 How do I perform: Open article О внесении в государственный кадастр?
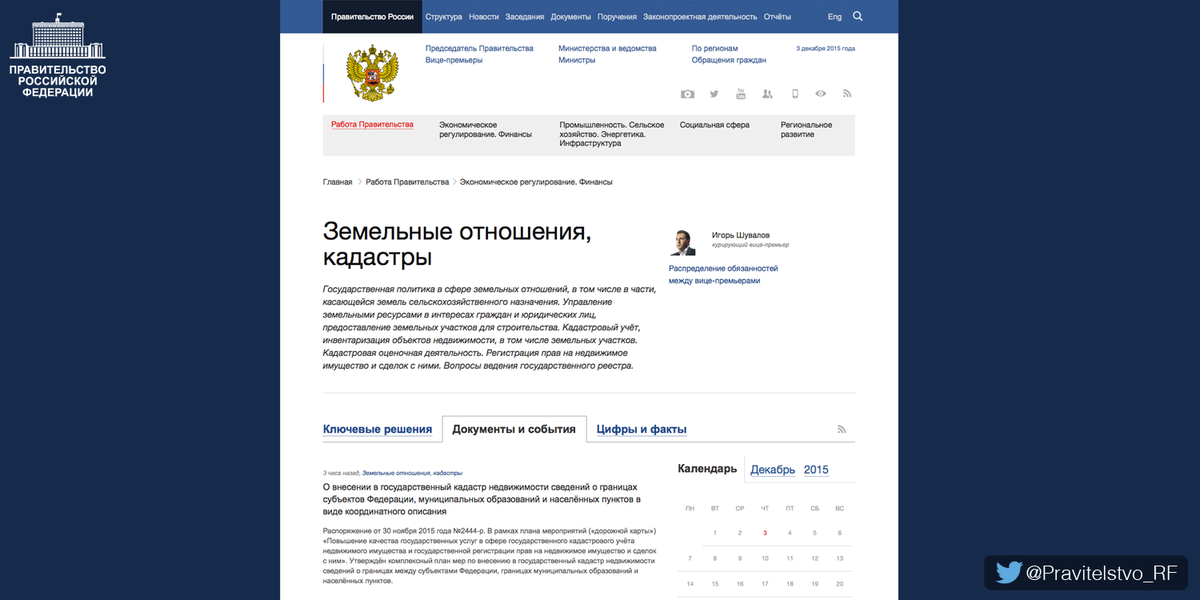pos(482,498)
